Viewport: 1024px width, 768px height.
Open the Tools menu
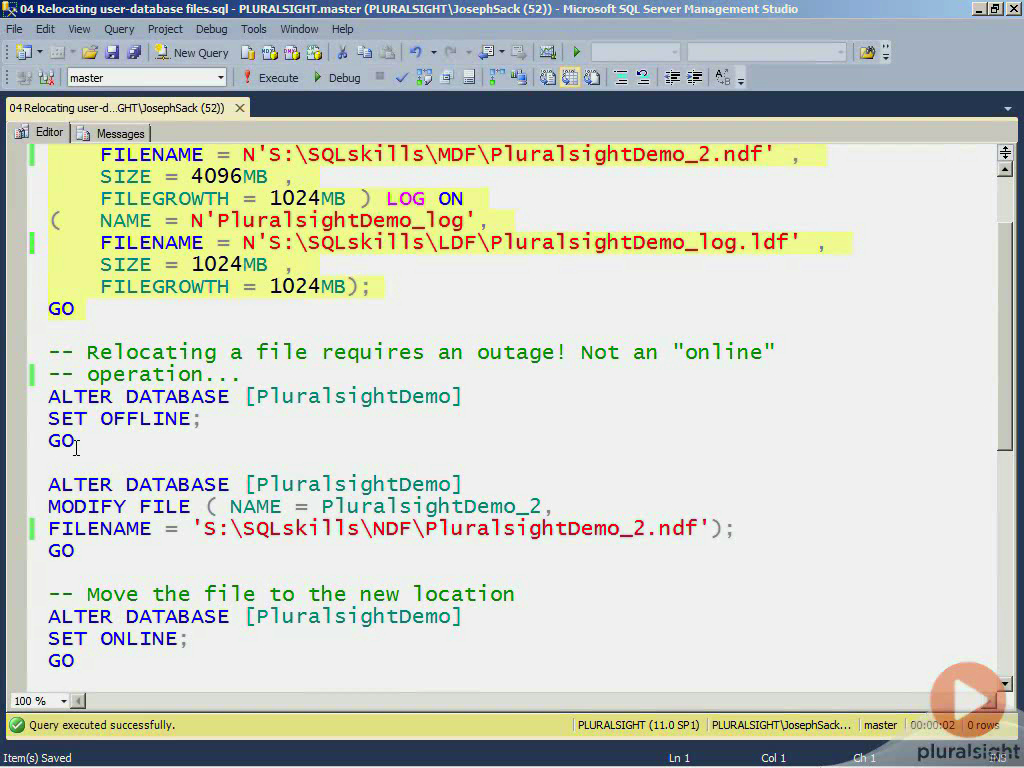coord(253,29)
